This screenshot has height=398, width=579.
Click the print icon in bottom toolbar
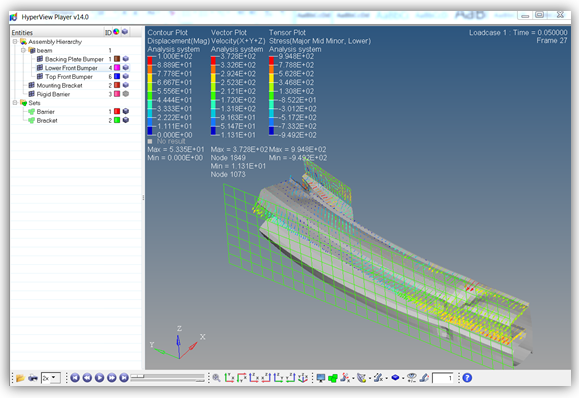33,378
